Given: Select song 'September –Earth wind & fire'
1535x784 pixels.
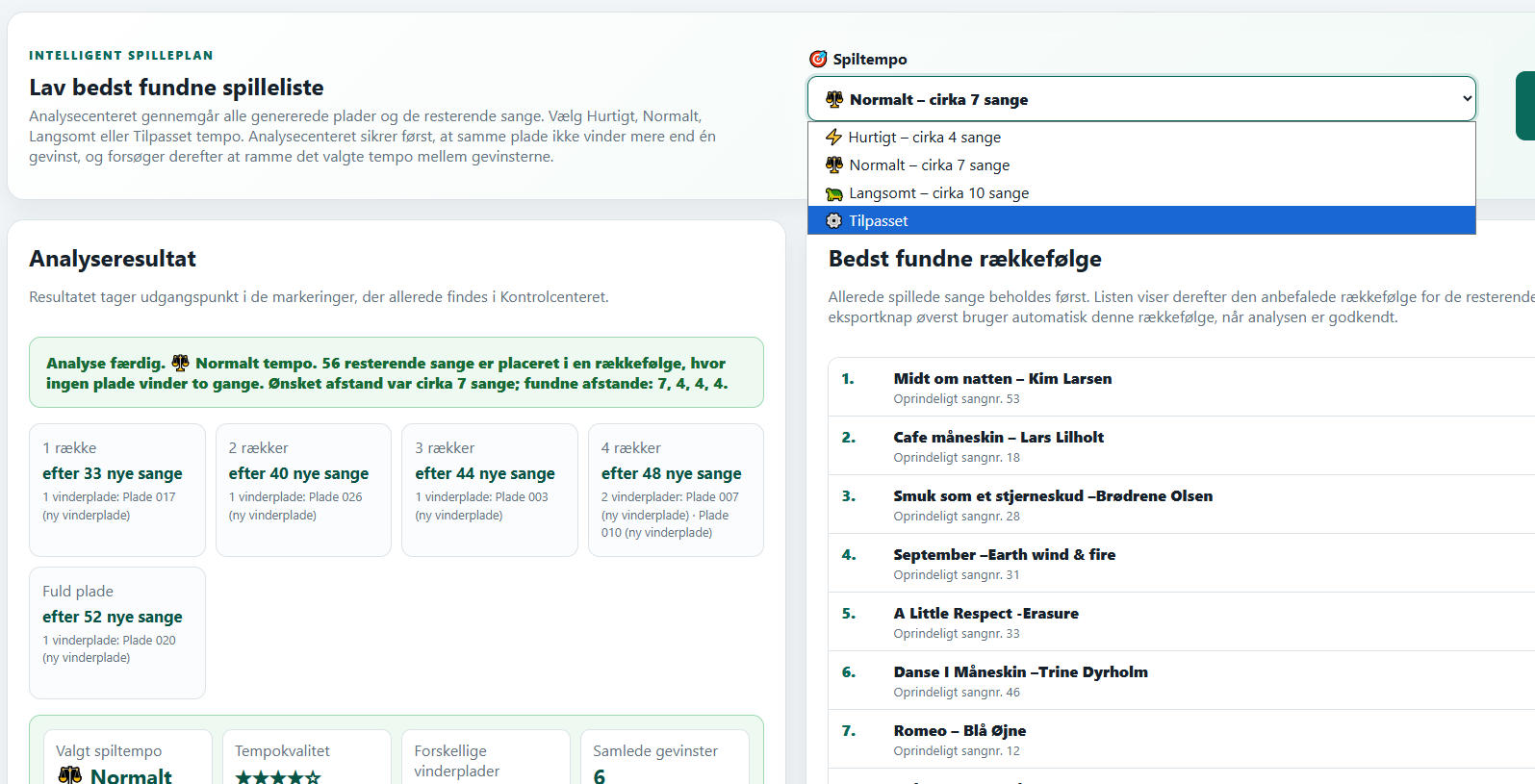Looking at the screenshot, I should pos(1005,555).
